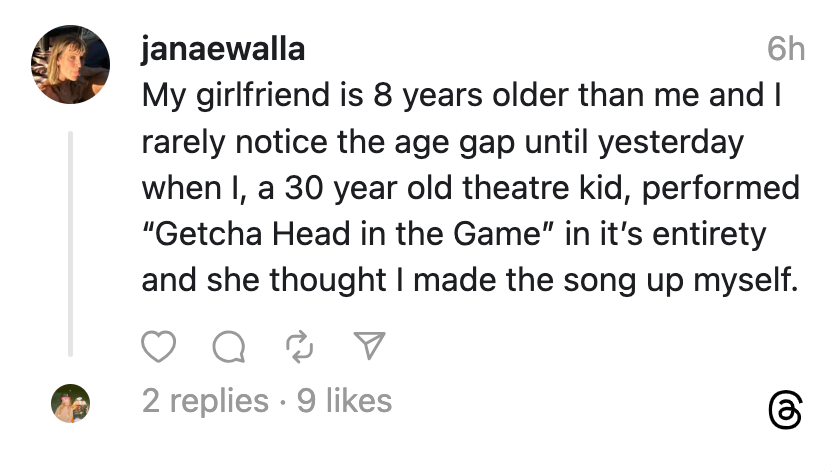Click the line starting "My girlfriend is 8 years"

click(460, 96)
